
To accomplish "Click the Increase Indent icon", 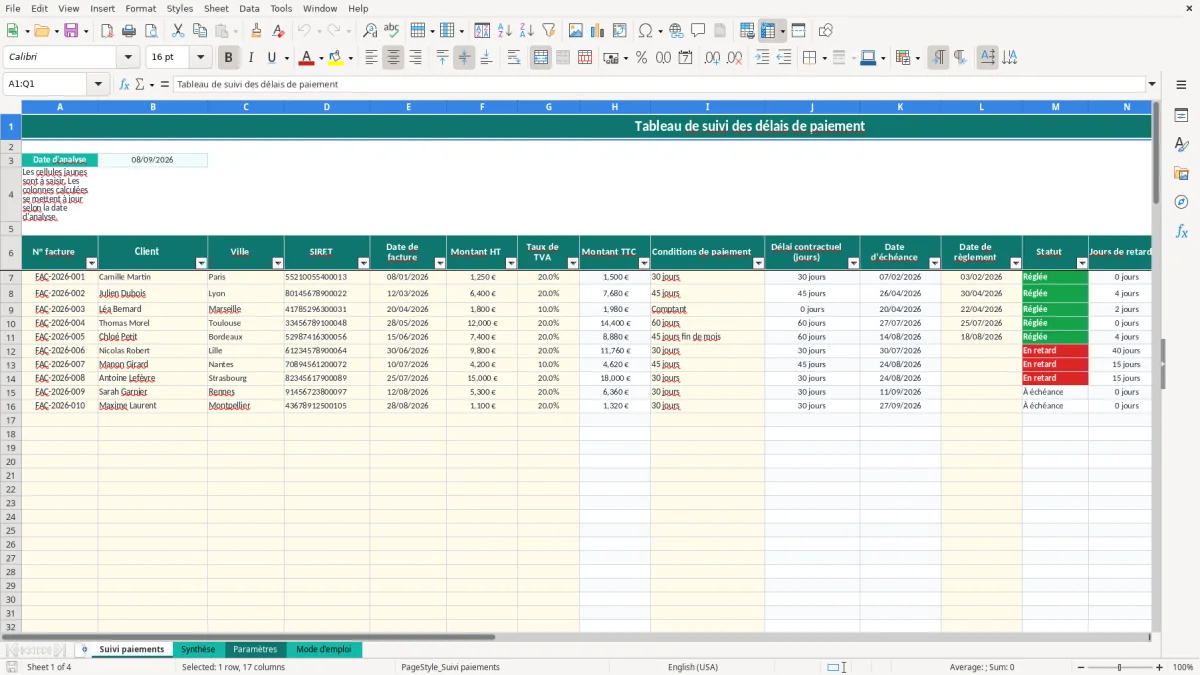I will coord(763,58).
